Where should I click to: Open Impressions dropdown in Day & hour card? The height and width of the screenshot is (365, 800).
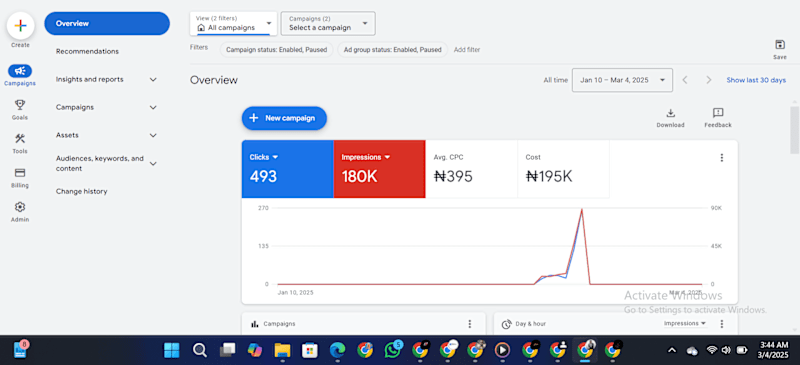tap(685, 324)
